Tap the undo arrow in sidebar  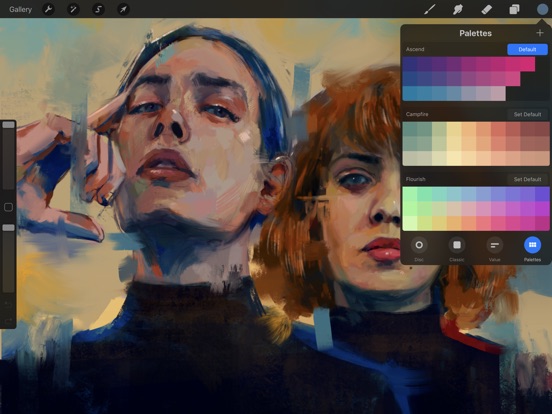pyautogui.click(x=8, y=303)
